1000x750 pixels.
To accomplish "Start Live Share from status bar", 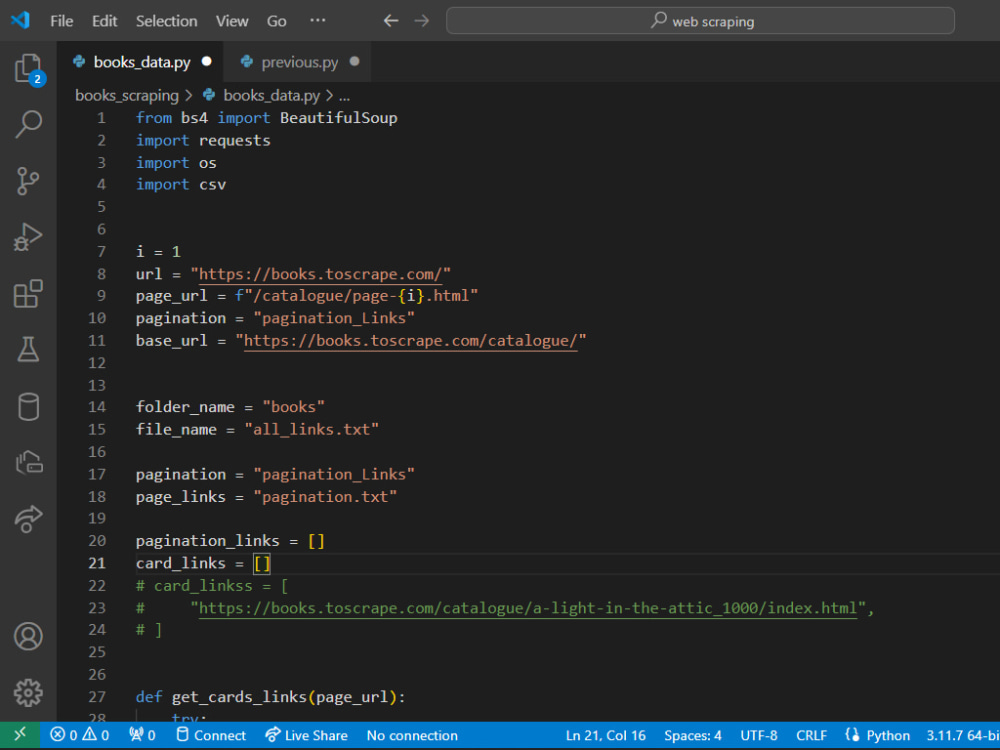I will pyautogui.click(x=307, y=735).
